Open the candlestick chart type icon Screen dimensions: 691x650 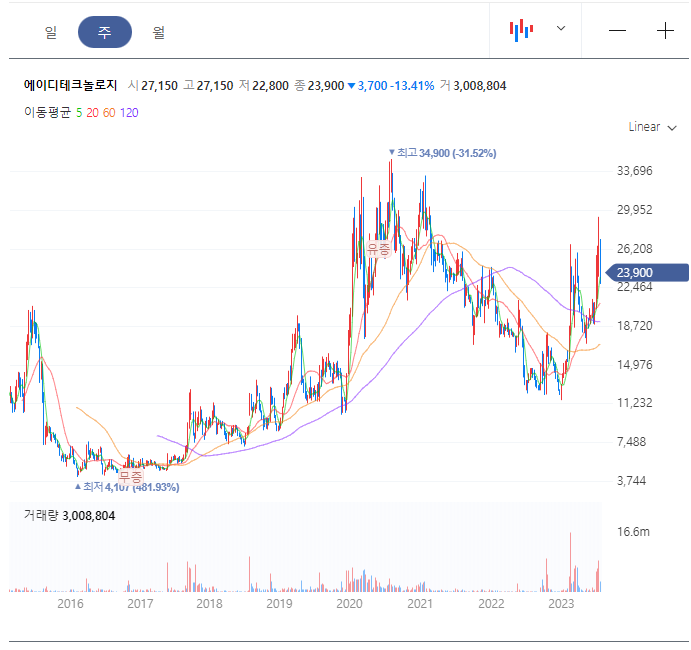click(x=521, y=30)
